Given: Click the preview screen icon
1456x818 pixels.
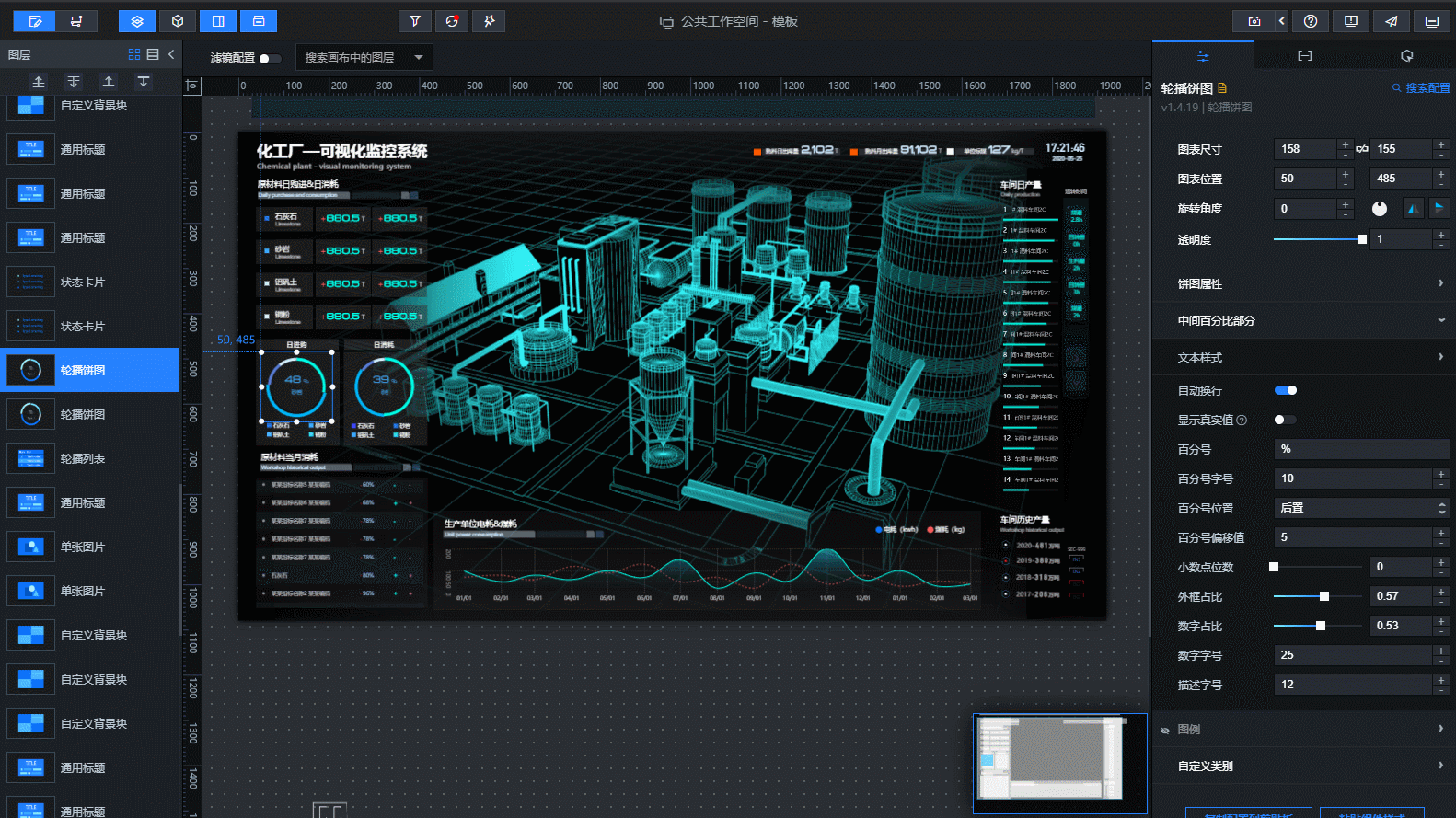Looking at the screenshot, I should pyautogui.click(x=1432, y=21).
